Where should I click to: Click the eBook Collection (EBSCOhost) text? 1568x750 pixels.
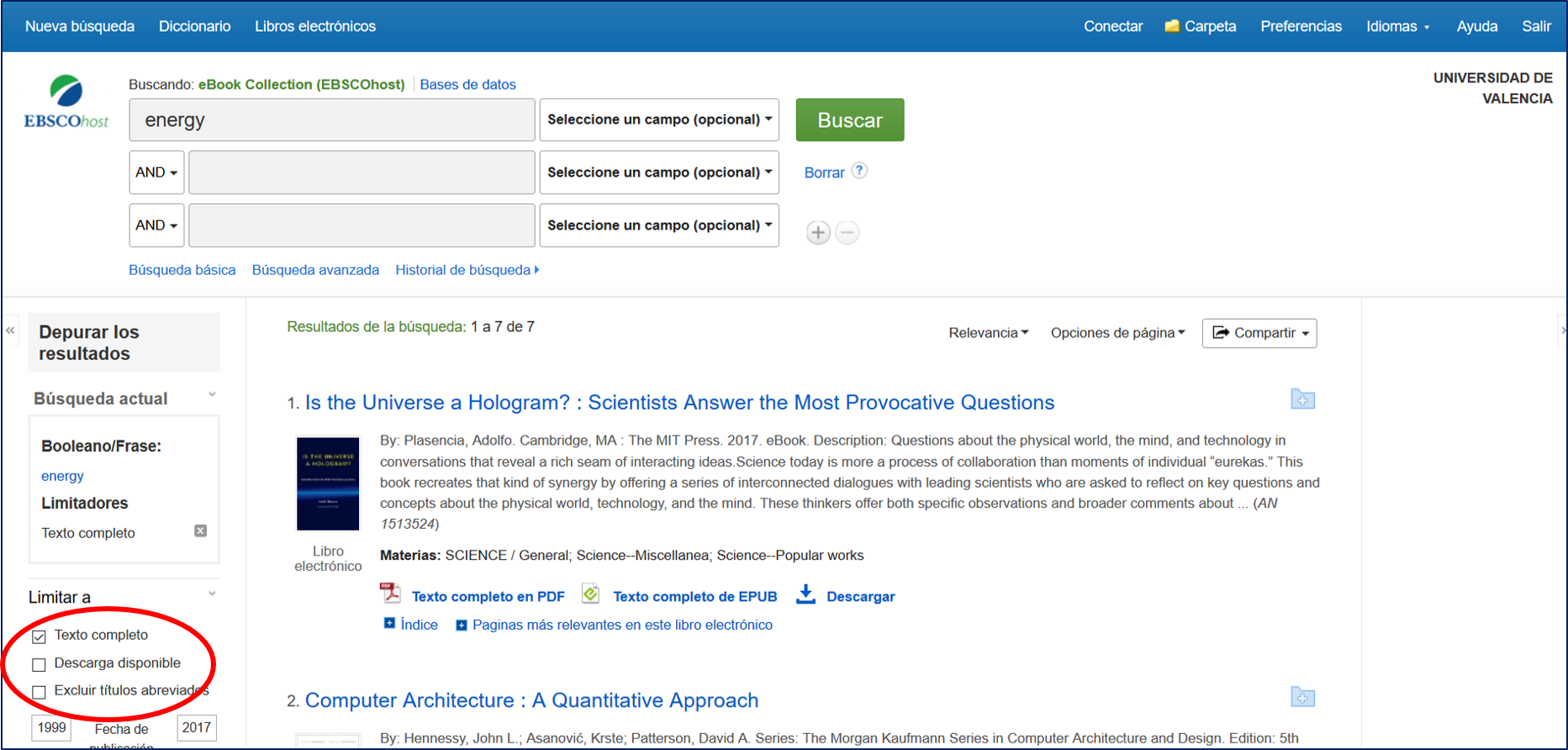(301, 84)
